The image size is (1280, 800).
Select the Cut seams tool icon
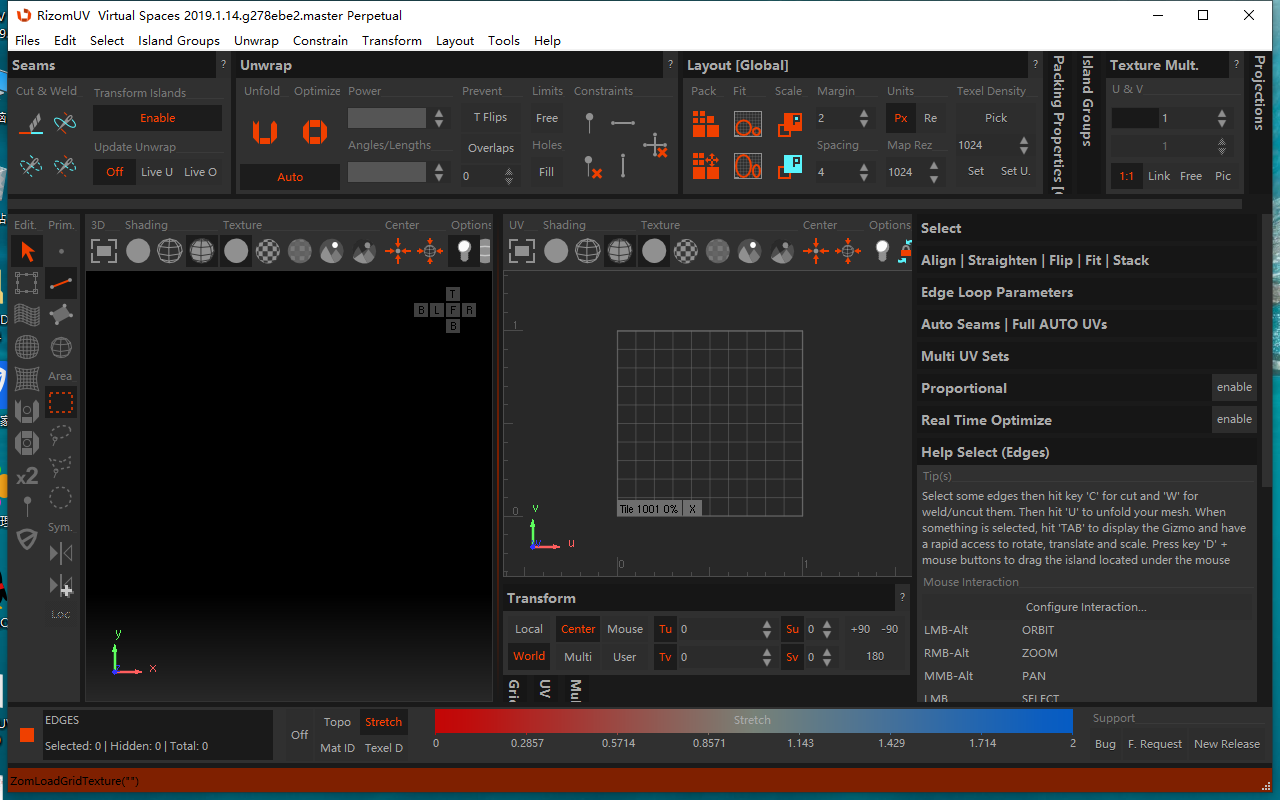(x=32, y=123)
